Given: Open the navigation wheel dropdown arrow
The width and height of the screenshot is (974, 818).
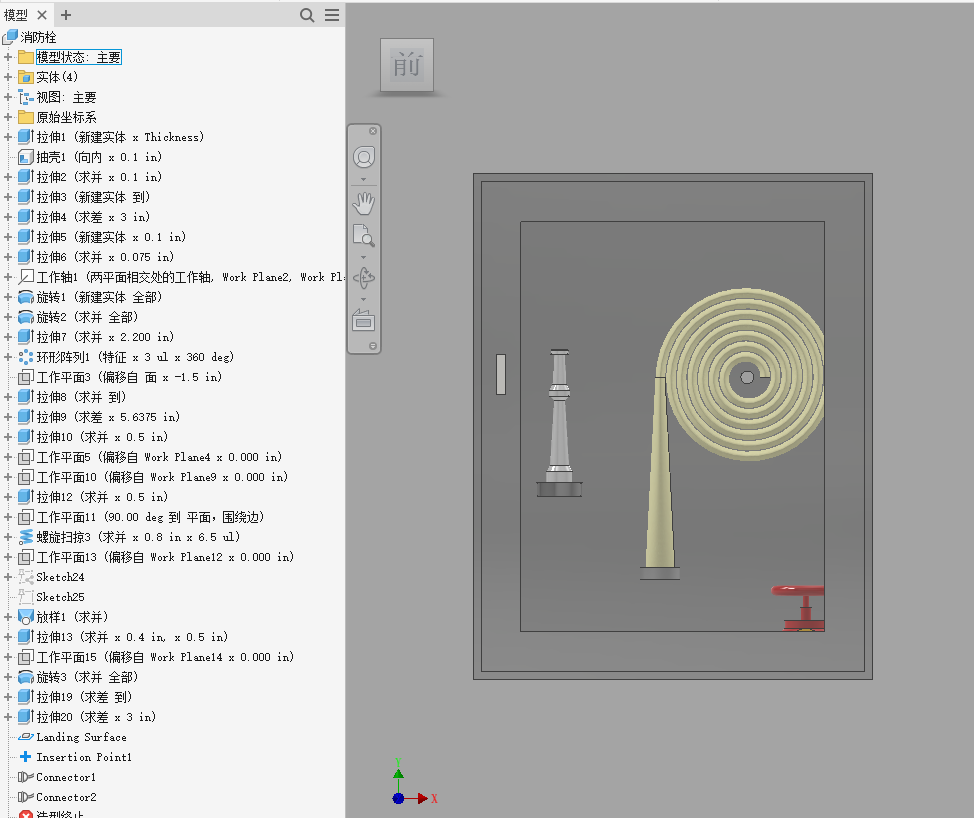Looking at the screenshot, I should (x=364, y=180).
